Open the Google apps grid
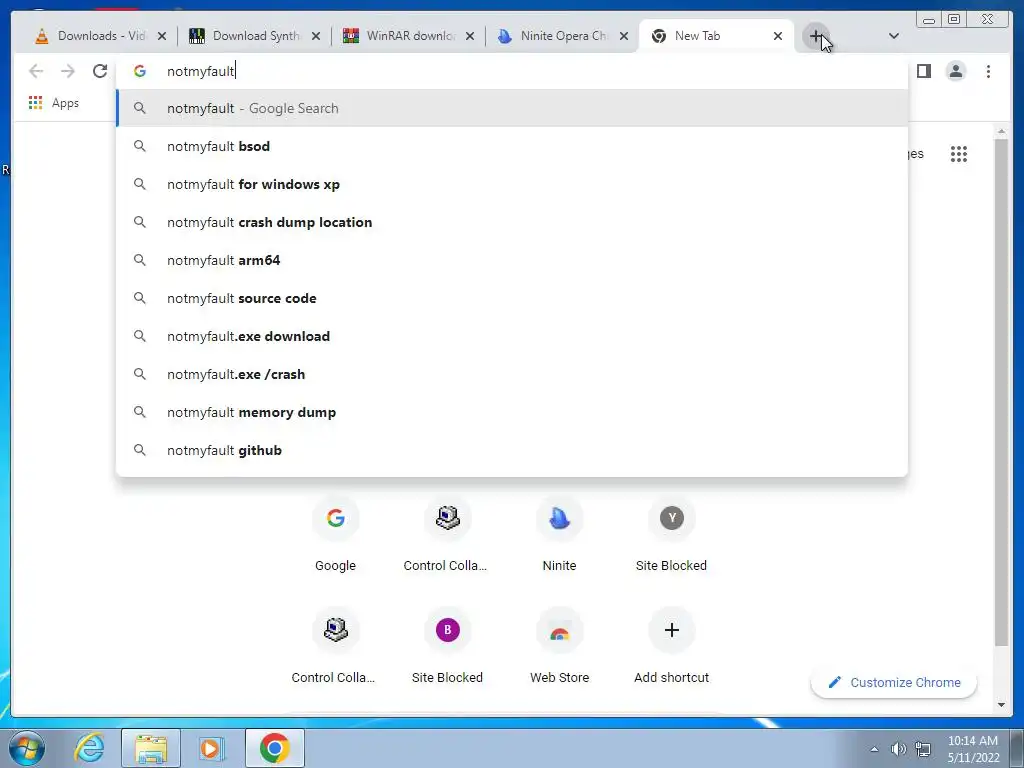This screenshot has width=1024, height=768. pyautogui.click(x=959, y=154)
